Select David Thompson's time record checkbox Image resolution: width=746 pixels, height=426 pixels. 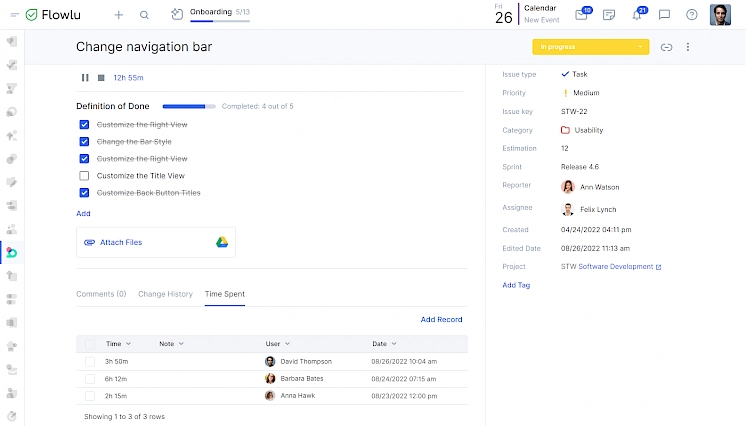pyautogui.click(x=90, y=361)
